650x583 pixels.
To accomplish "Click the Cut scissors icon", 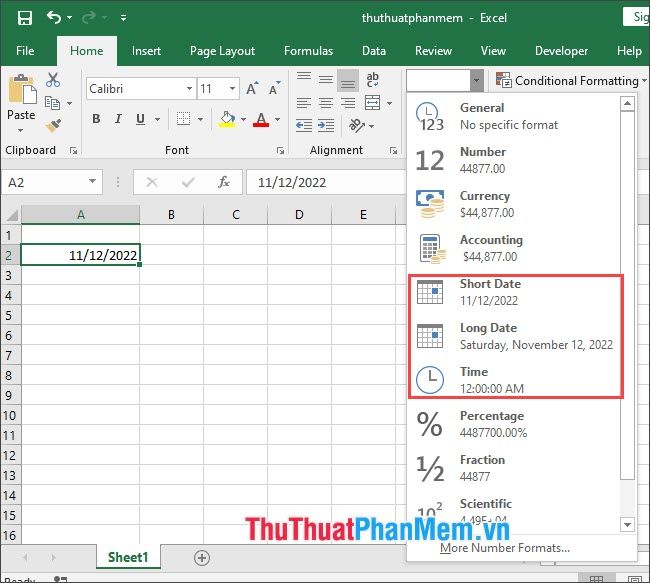I will click(53, 80).
